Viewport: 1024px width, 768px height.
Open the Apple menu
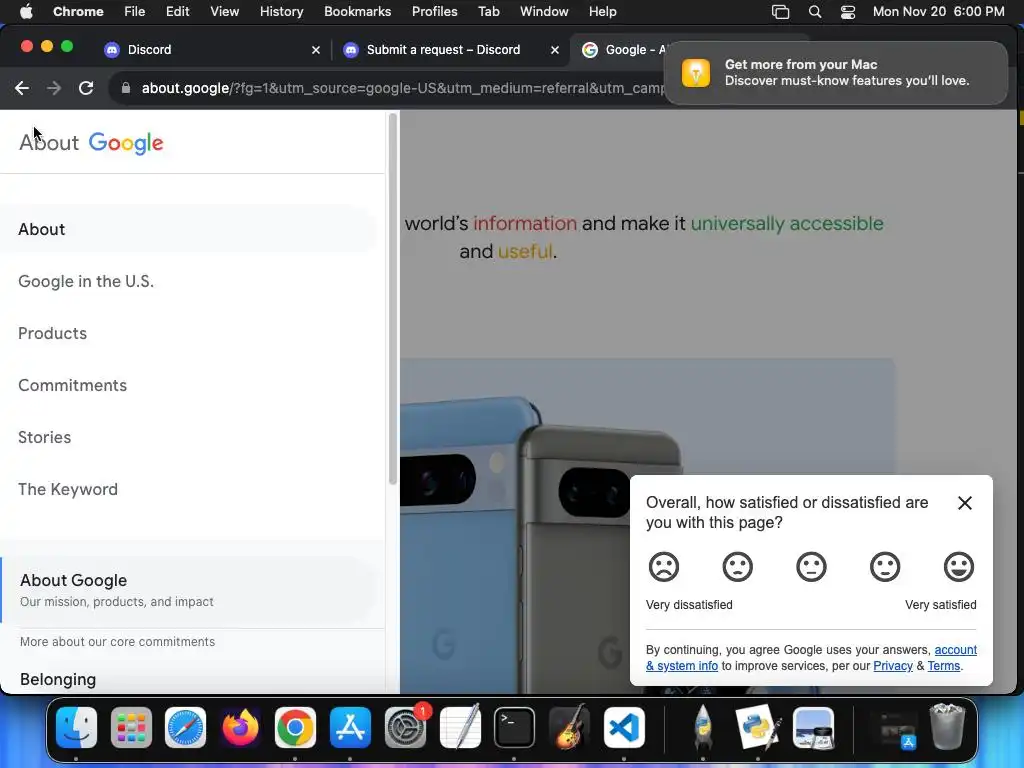pos(25,11)
